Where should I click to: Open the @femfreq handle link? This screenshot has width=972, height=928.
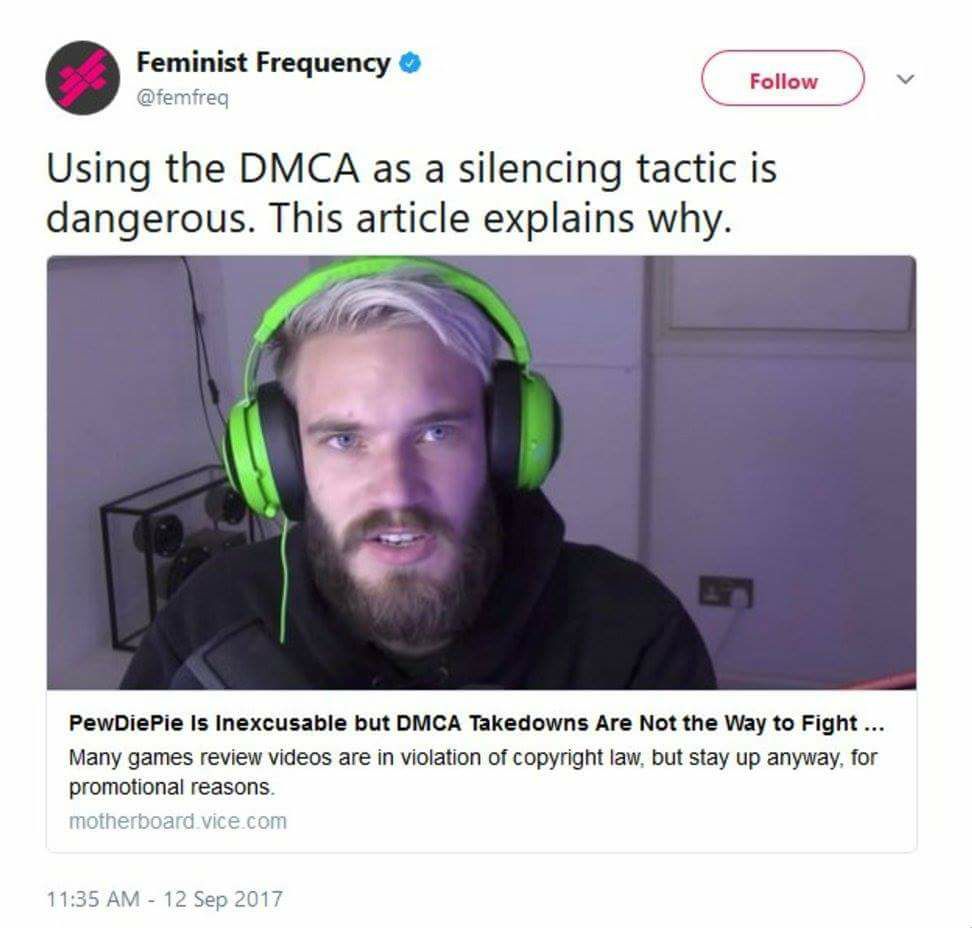[x=182, y=97]
